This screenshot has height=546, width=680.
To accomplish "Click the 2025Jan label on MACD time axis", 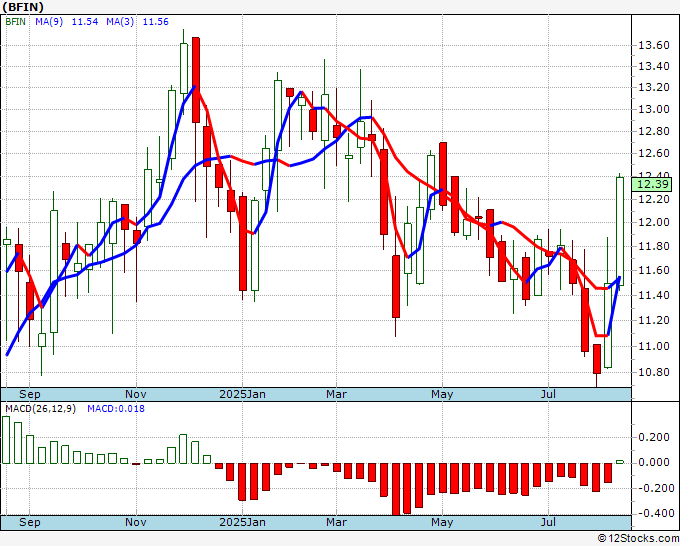I will pyautogui.click(x=242, y=522).
